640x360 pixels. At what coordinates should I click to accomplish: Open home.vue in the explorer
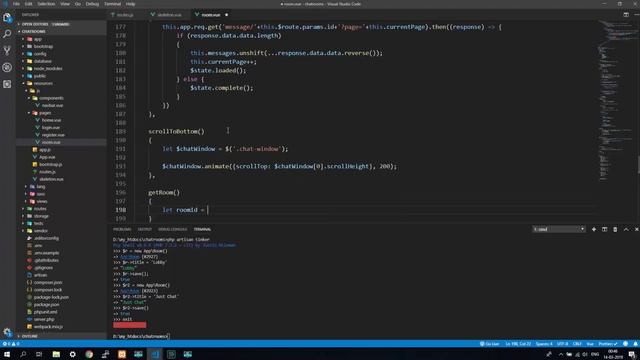point(61,120)
